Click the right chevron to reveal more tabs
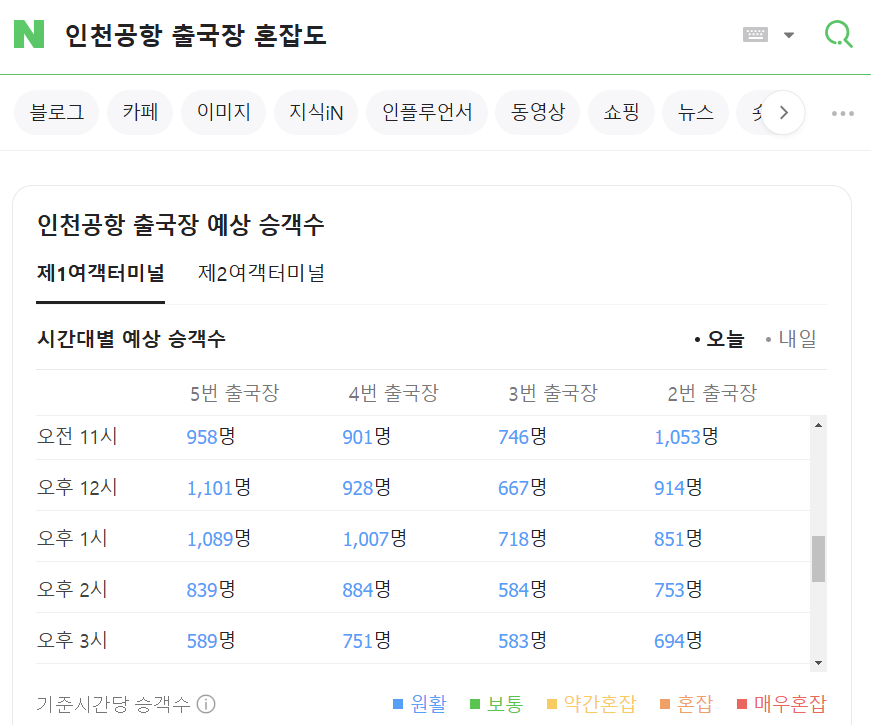Image resolution: width=871 pixels, height=725 pixels. pyautogui.click(x=784, y=112)
